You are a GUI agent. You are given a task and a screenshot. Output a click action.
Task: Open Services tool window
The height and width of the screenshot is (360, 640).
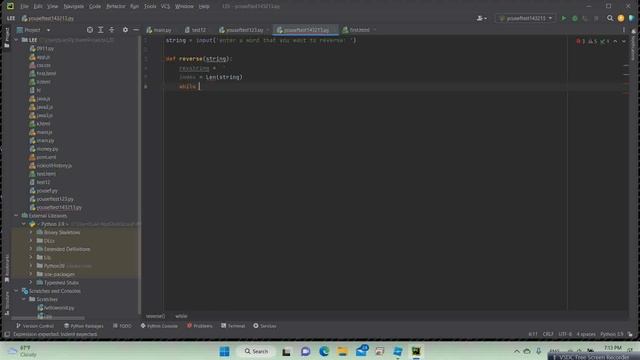pos(265,326)
